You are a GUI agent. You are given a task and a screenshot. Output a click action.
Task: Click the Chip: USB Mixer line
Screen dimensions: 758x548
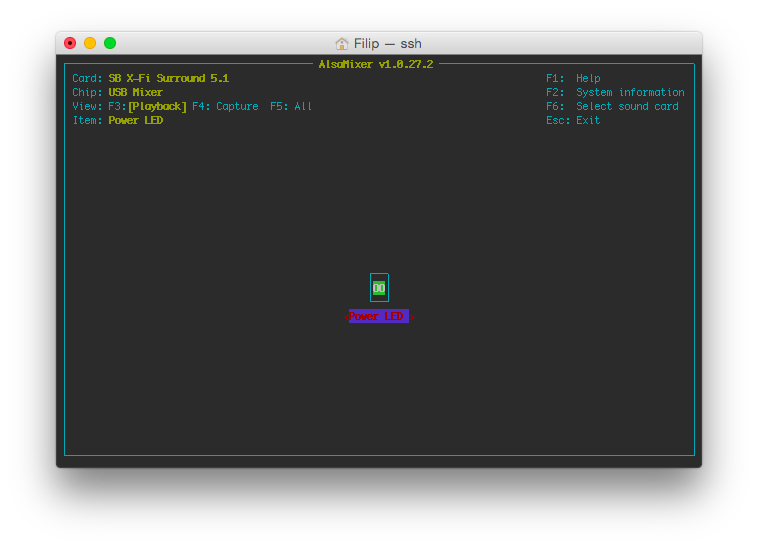[117, 92]
